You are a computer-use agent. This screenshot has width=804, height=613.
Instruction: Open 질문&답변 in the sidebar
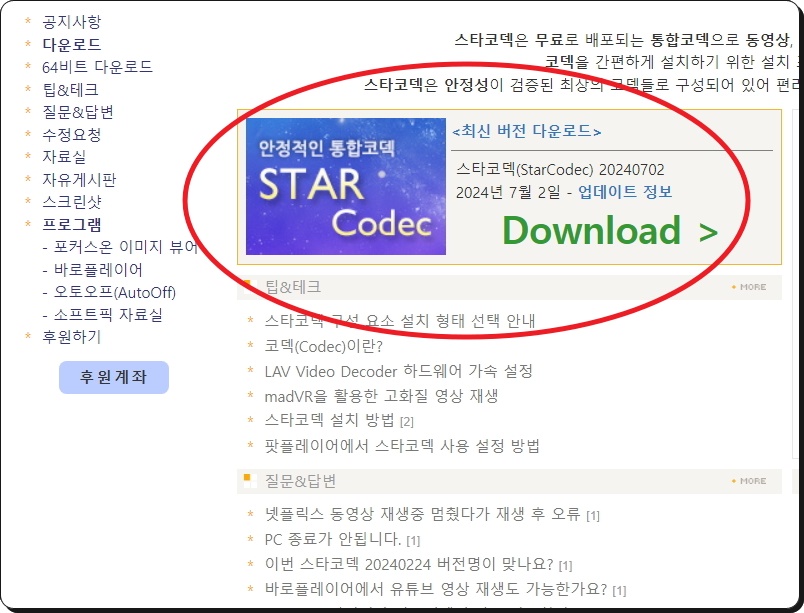78,112
